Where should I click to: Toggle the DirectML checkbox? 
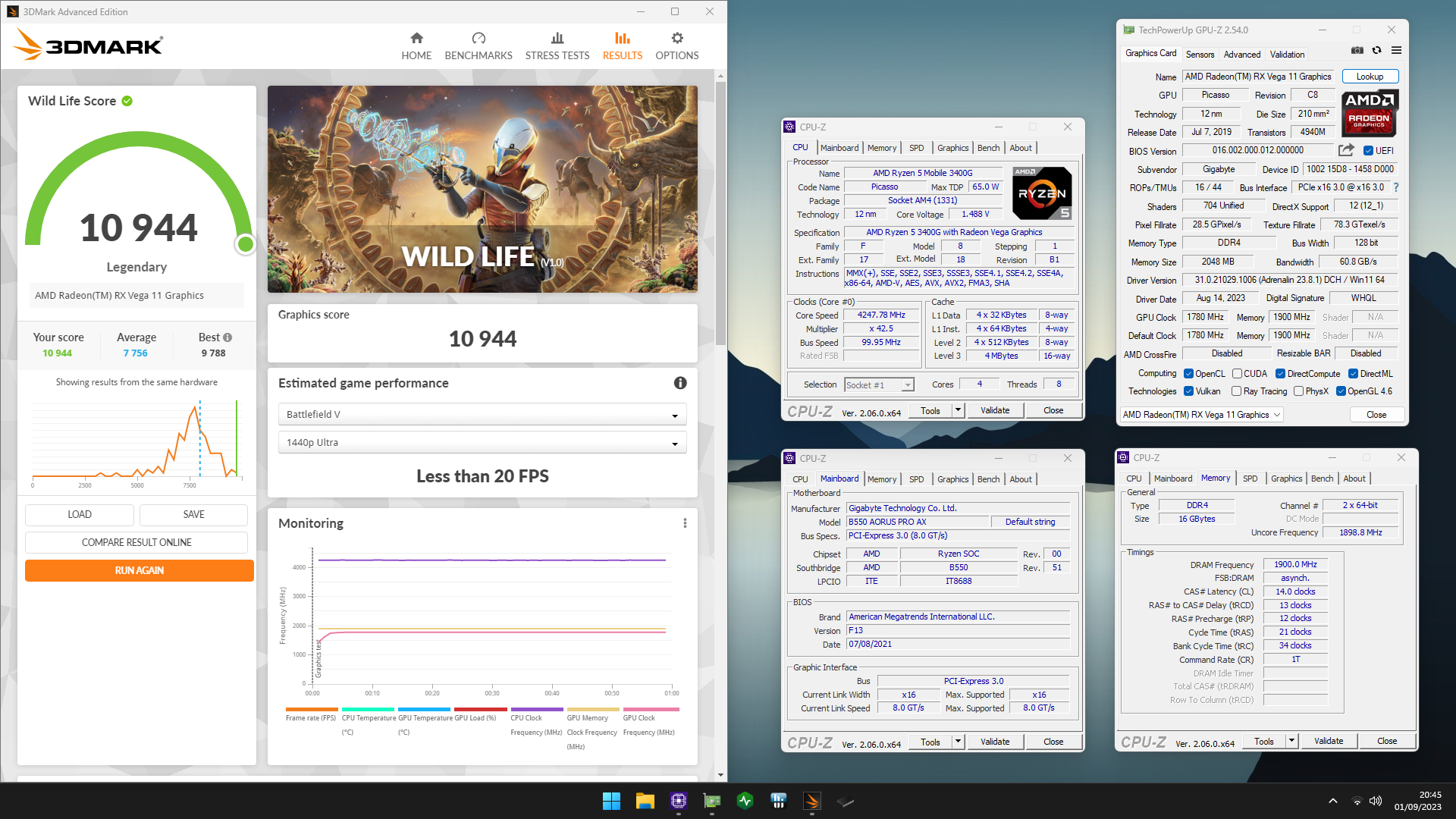click(1353, 374)
